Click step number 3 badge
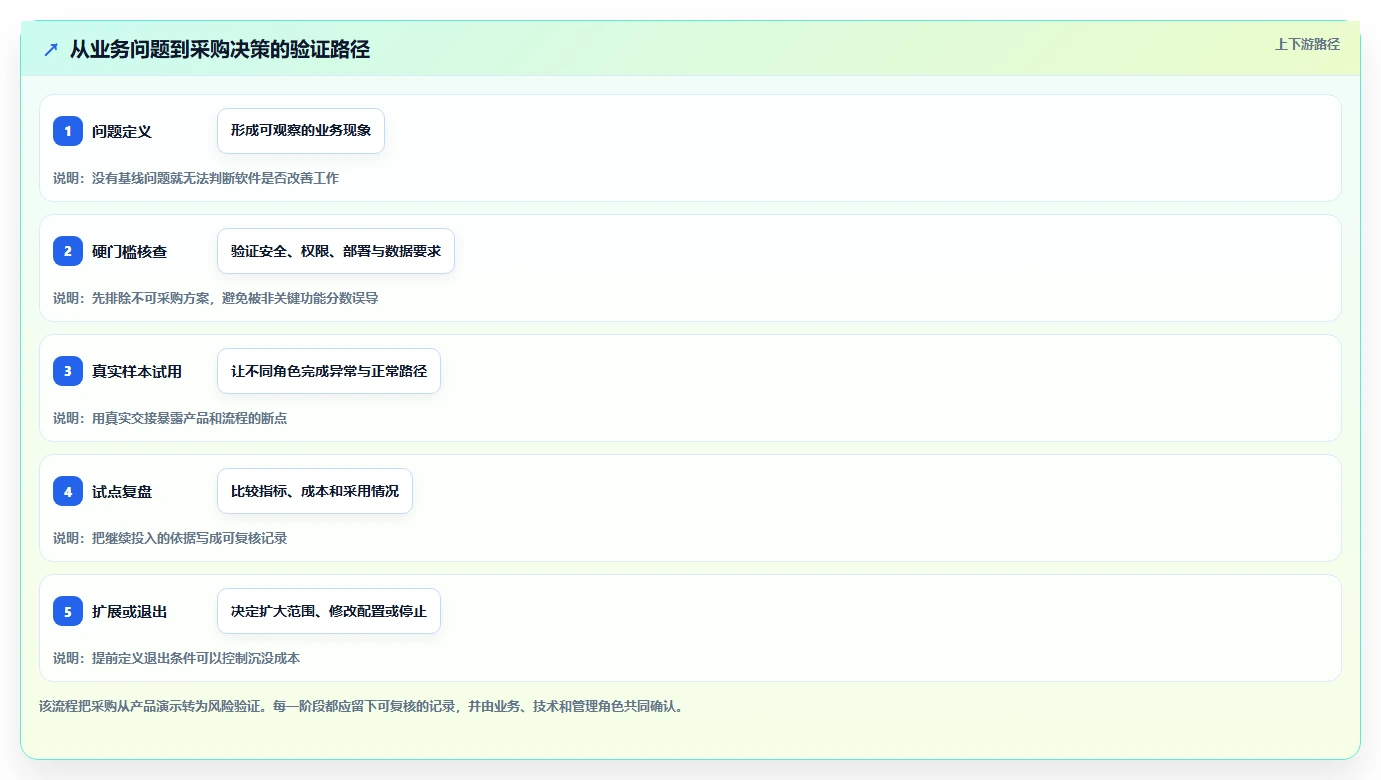The image size is (1381, 780). [x=68, y=371]
